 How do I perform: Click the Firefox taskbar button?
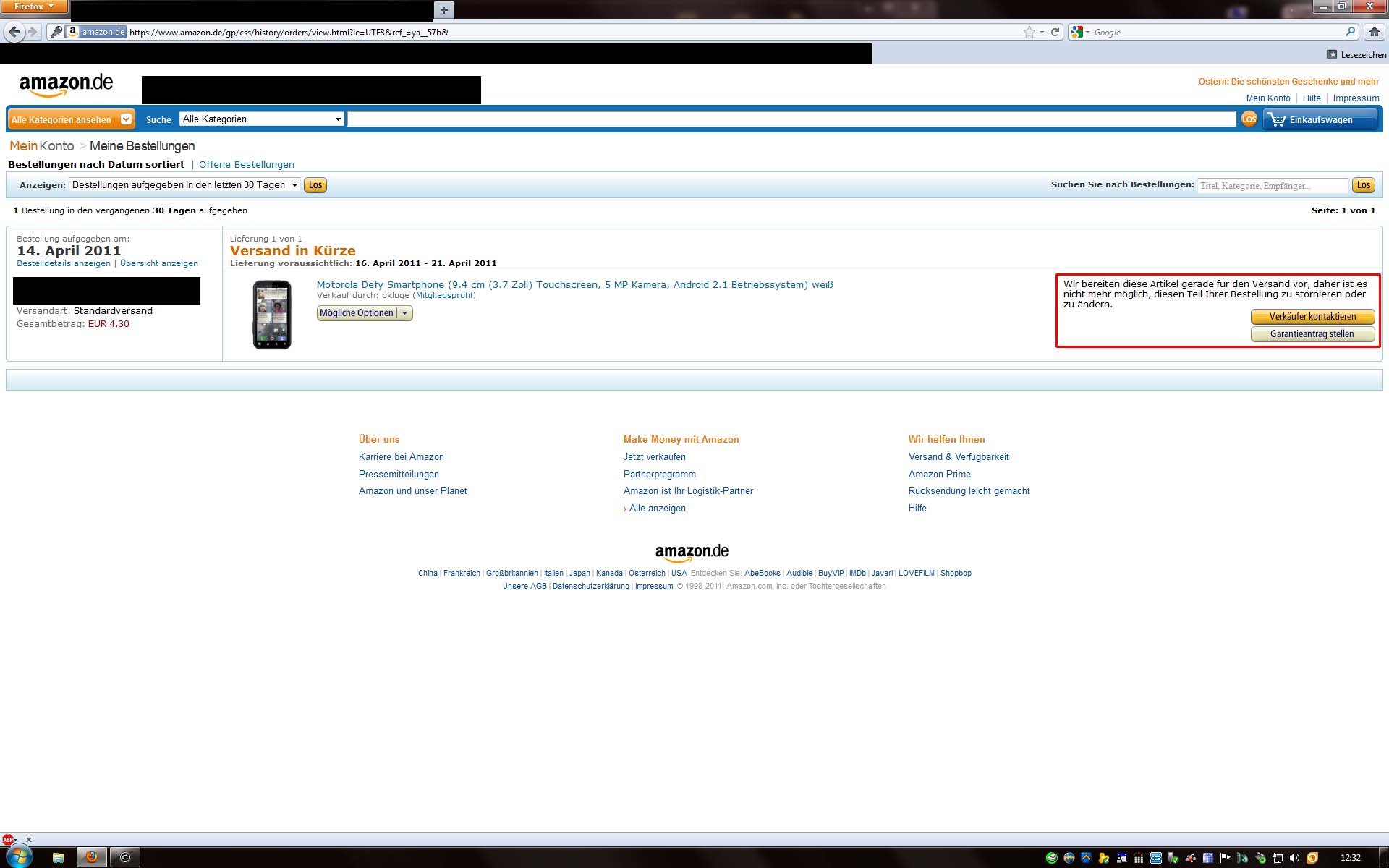92,858
